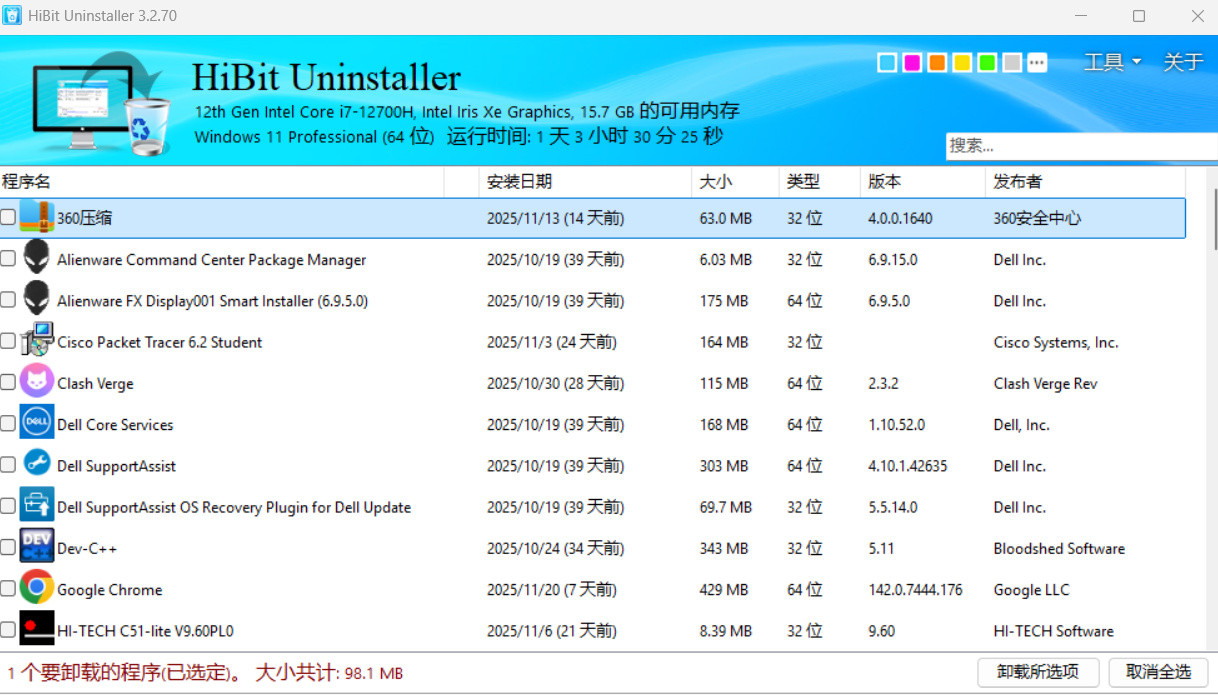The height and width of the screenshot is (697, 1218).
Task: Tick the Dell Core Services checkbox
Action: pos(8,424)
